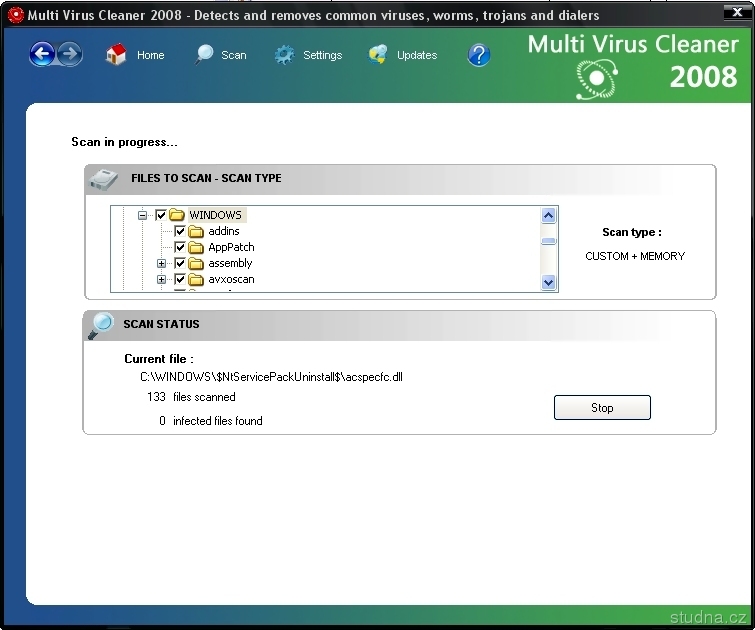Click the addins folder icon

(x=196, y=232)
